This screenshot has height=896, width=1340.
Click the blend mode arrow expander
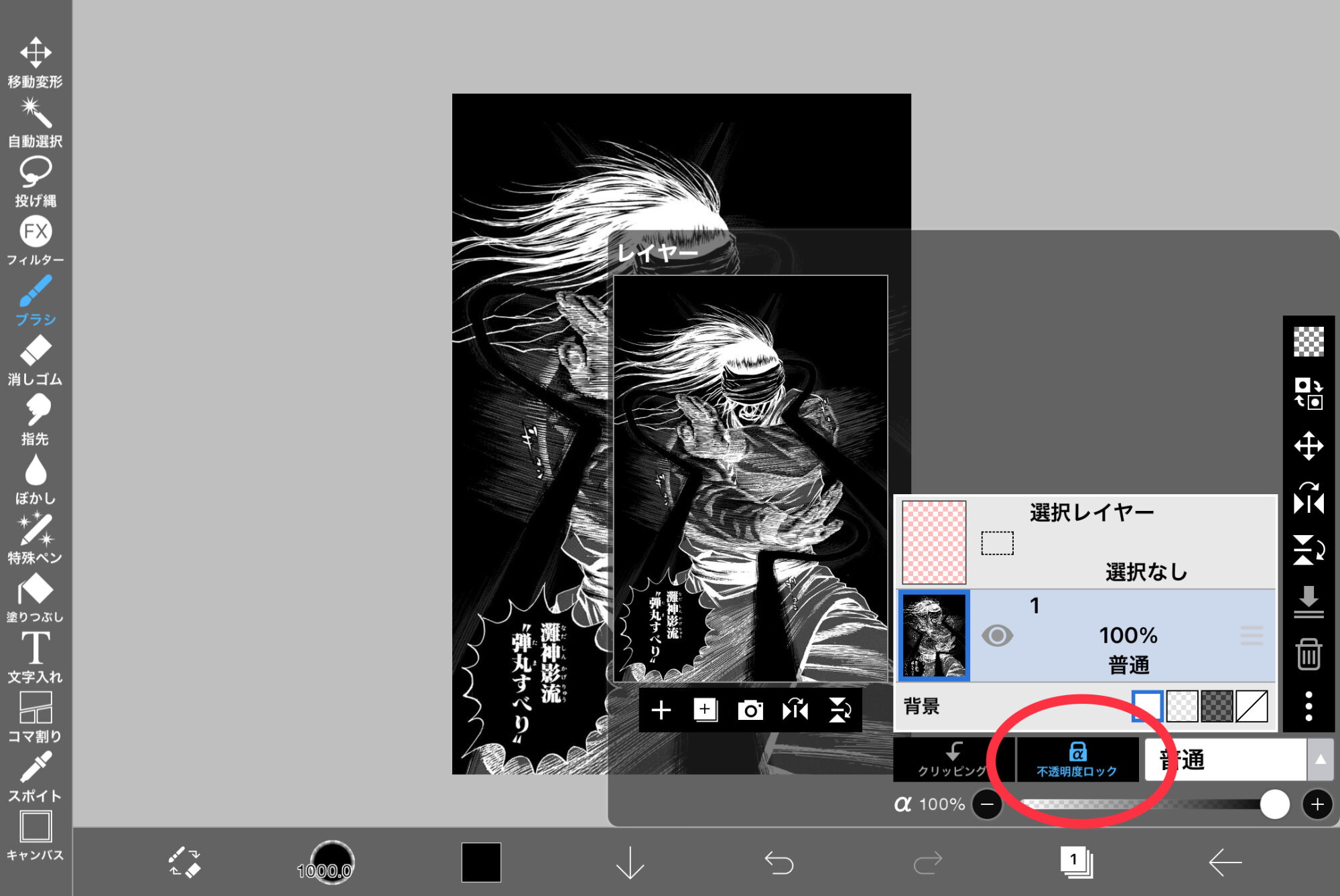coord(1320,760)
